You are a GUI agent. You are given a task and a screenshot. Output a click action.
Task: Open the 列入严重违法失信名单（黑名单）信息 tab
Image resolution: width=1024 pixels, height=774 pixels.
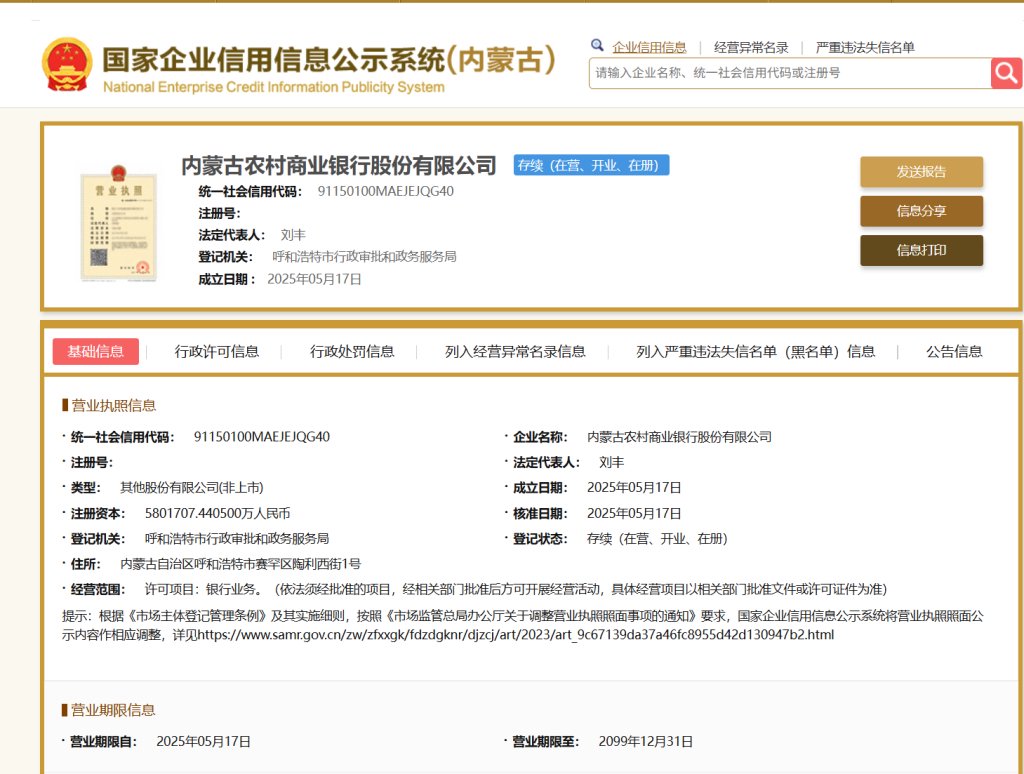755,351
